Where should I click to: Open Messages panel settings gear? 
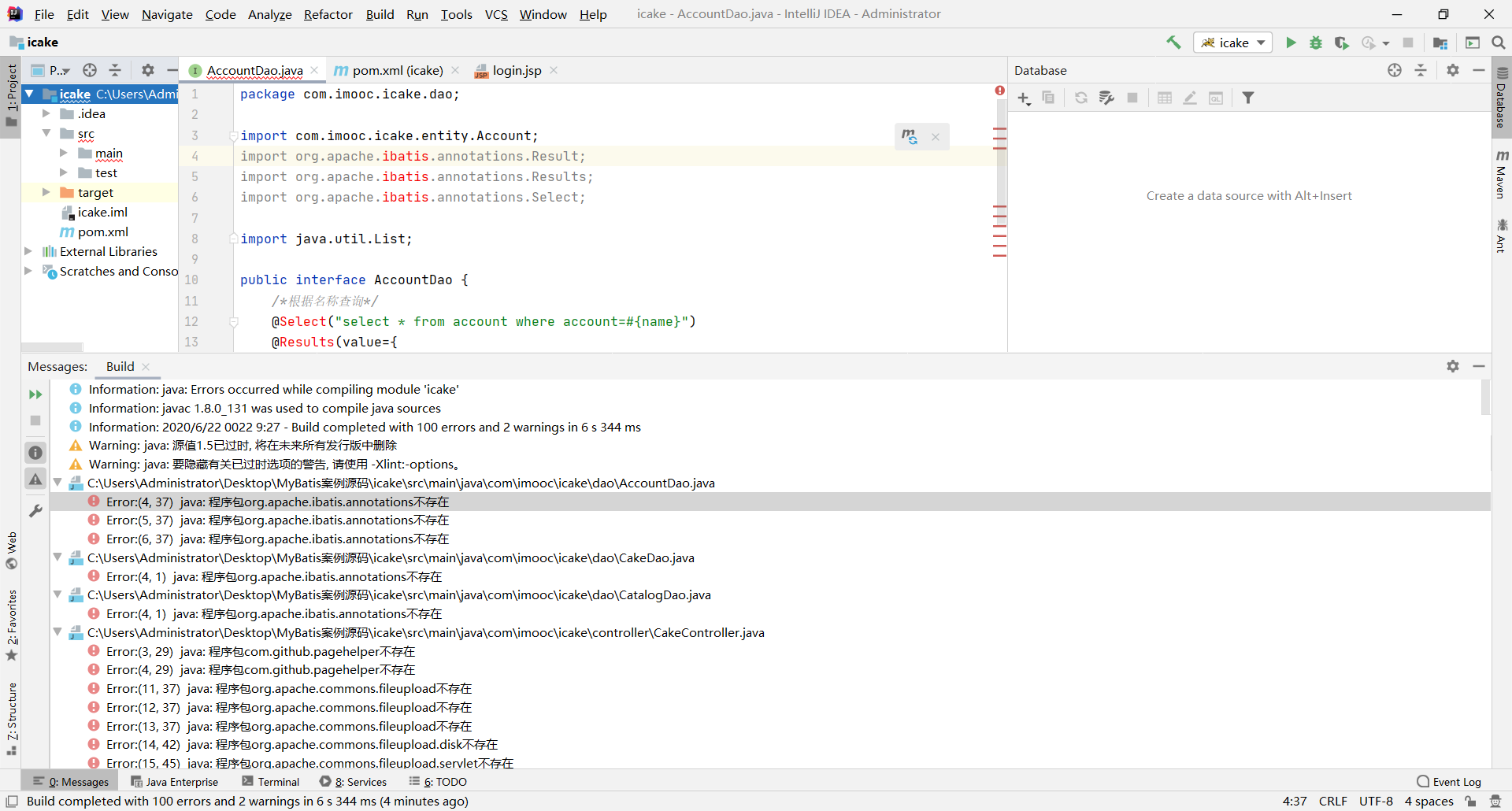click(1453, 366)
